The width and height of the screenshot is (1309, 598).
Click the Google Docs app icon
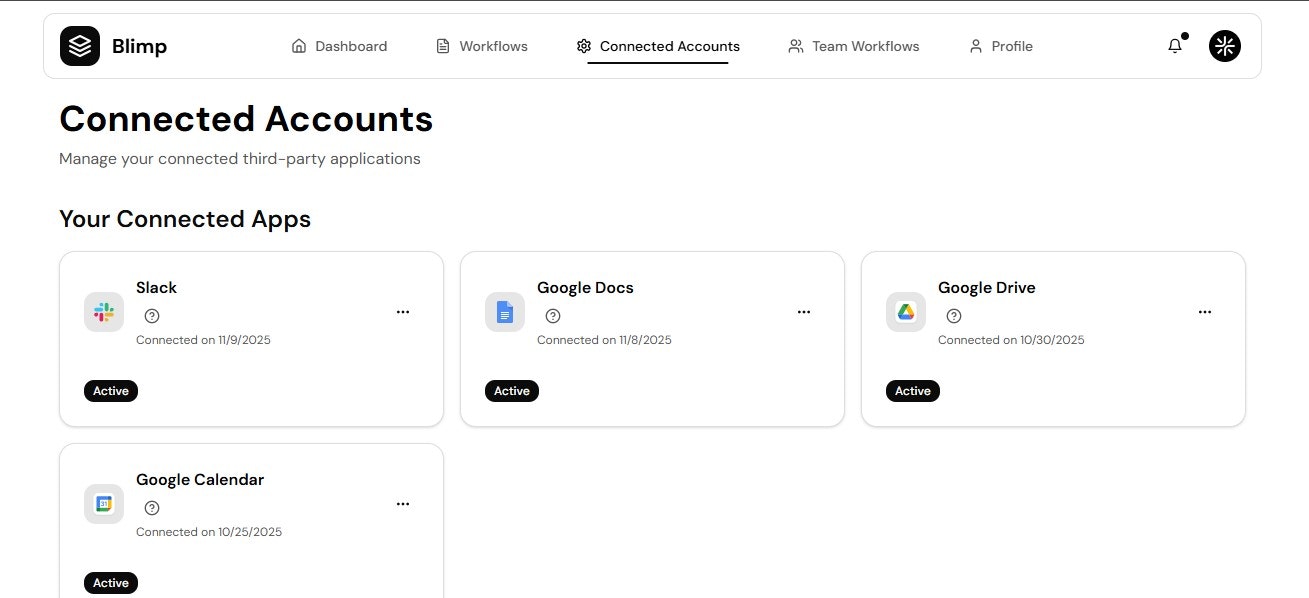505,312
